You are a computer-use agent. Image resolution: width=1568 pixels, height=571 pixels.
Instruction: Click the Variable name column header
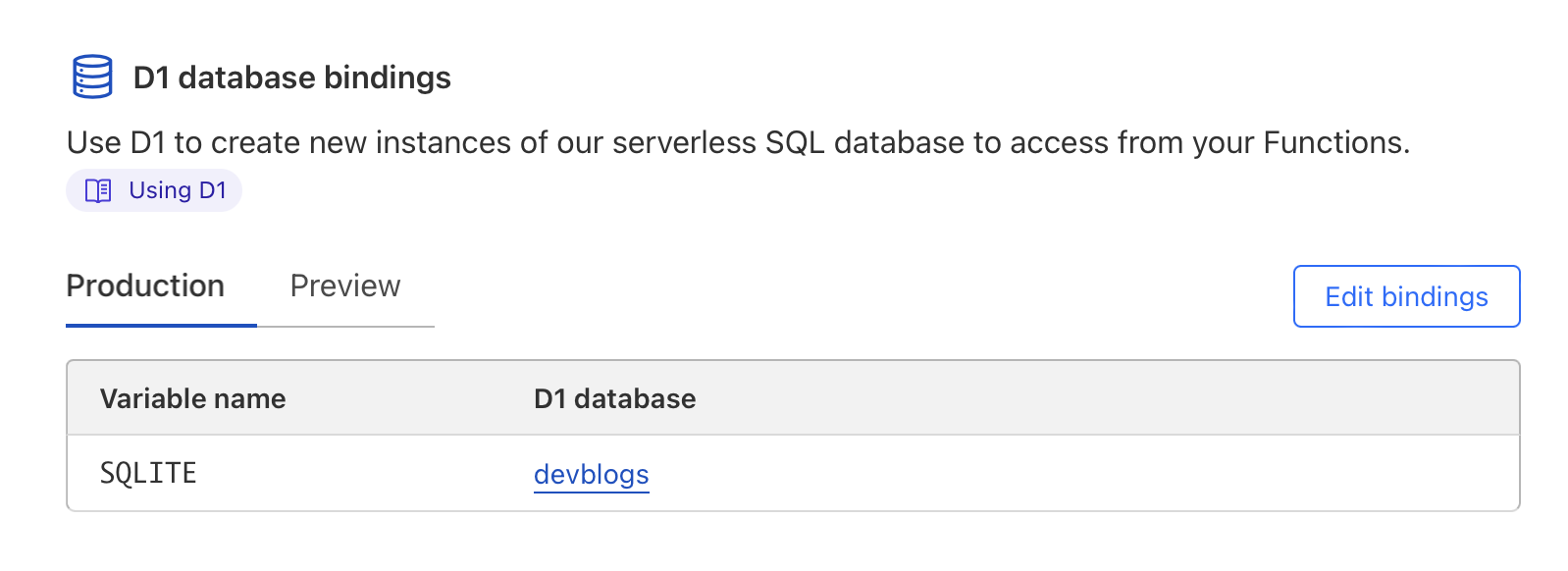coord(192,398)
